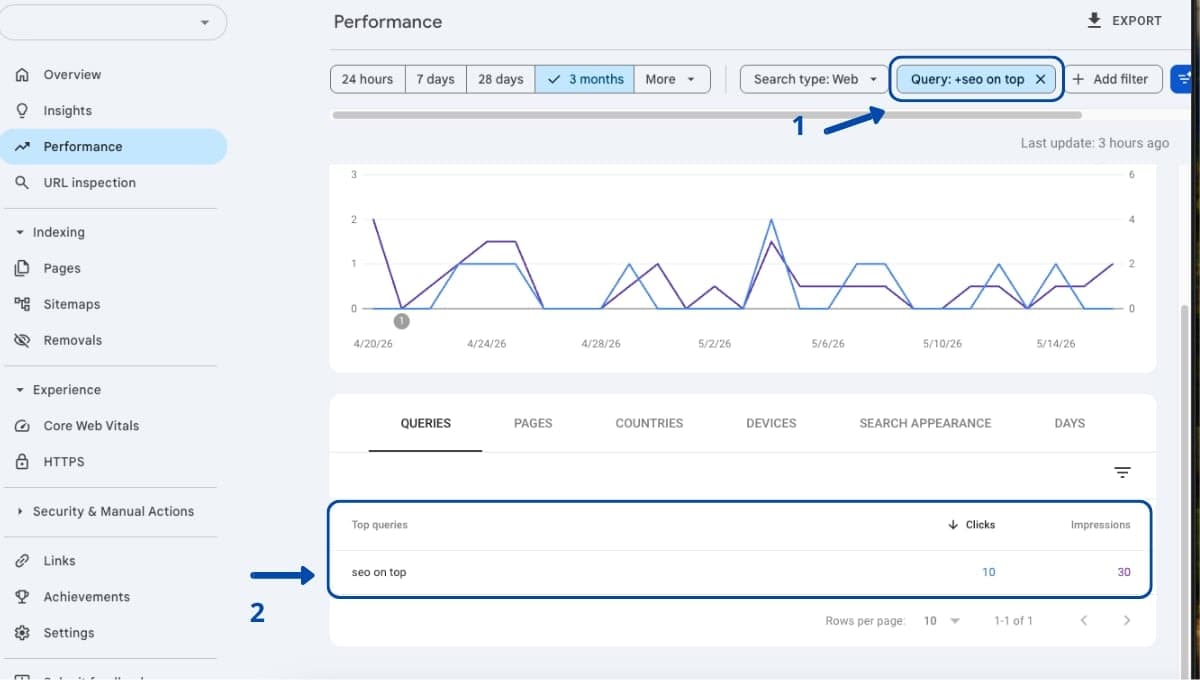Open the table filter rows icon
1200x680 pixels.
1122,473
